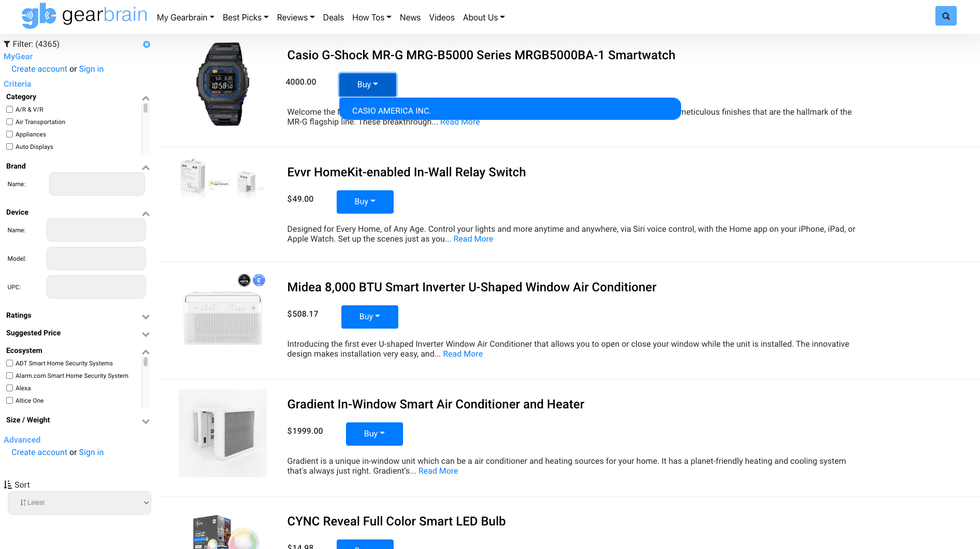This screenshot has width=980, height=549.
Task: Open the Casio G-Shock watch image
Action: 222,84
